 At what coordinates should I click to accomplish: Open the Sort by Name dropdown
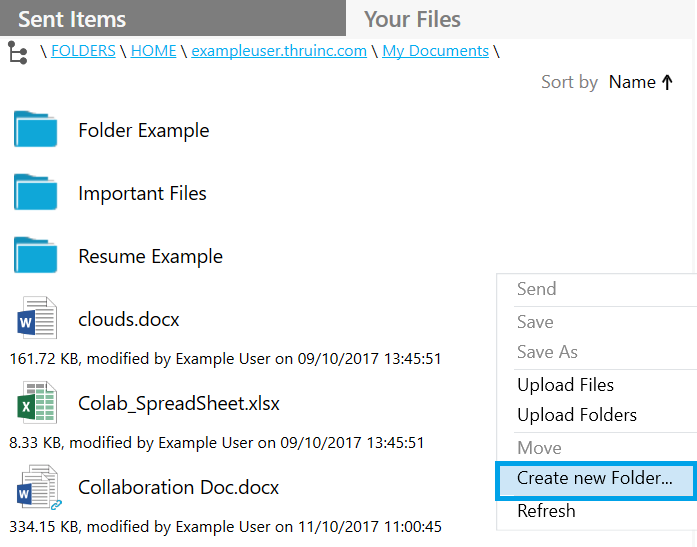[632, 82]
